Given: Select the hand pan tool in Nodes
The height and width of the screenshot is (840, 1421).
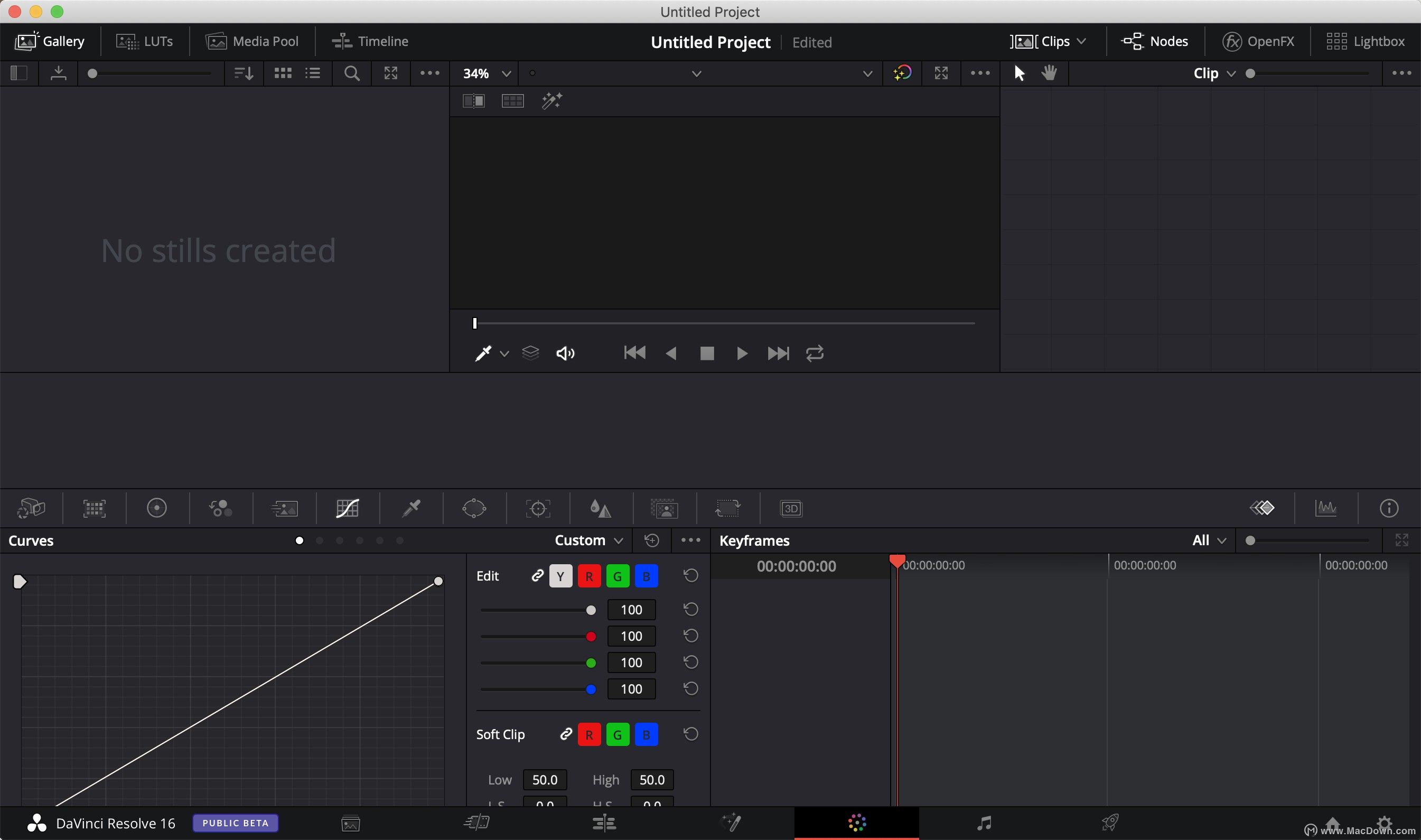Looking at the screenshot, I should 1049,73.
